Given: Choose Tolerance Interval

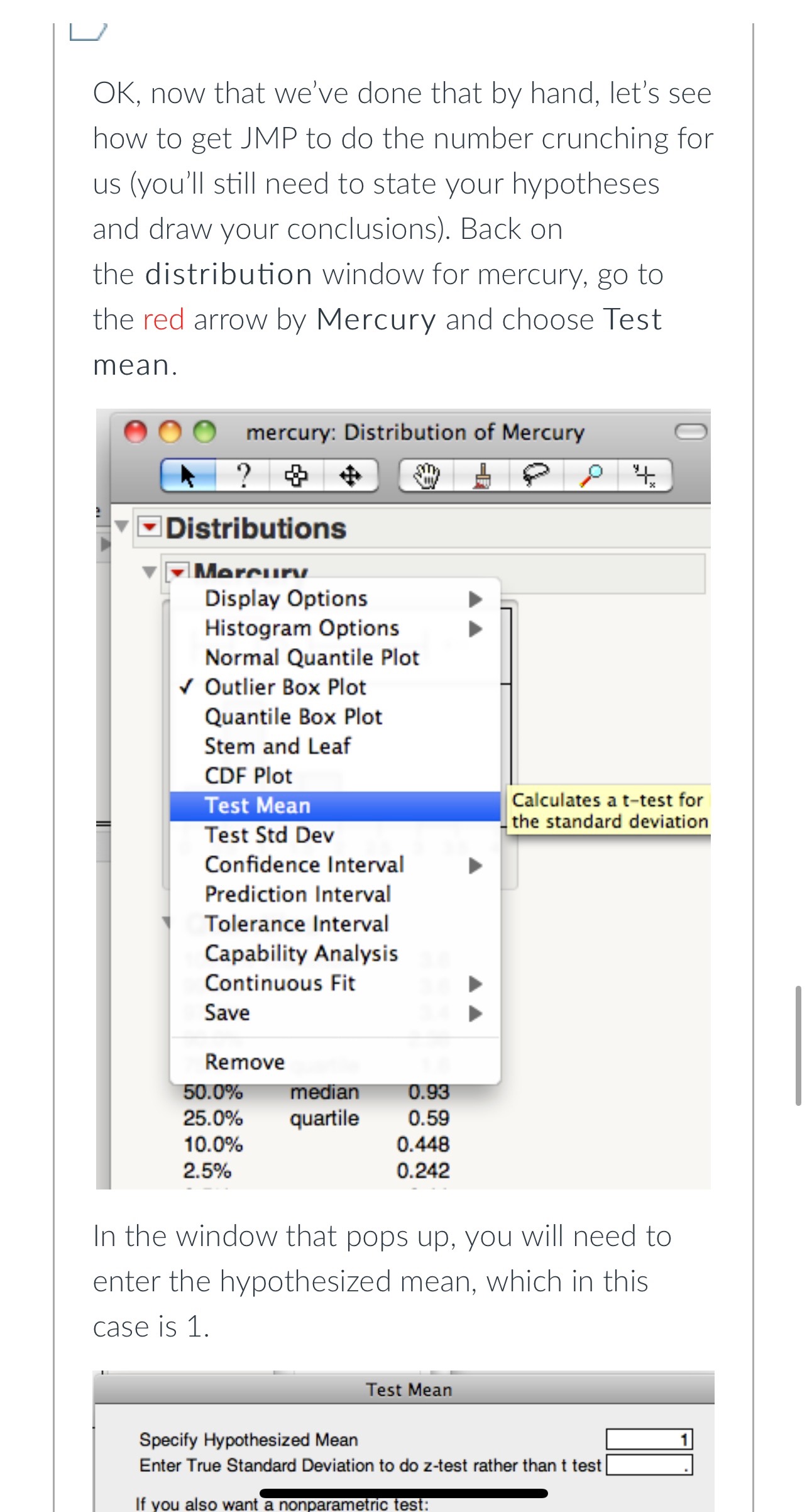Looking at the screenshot, I should [335, 924].
